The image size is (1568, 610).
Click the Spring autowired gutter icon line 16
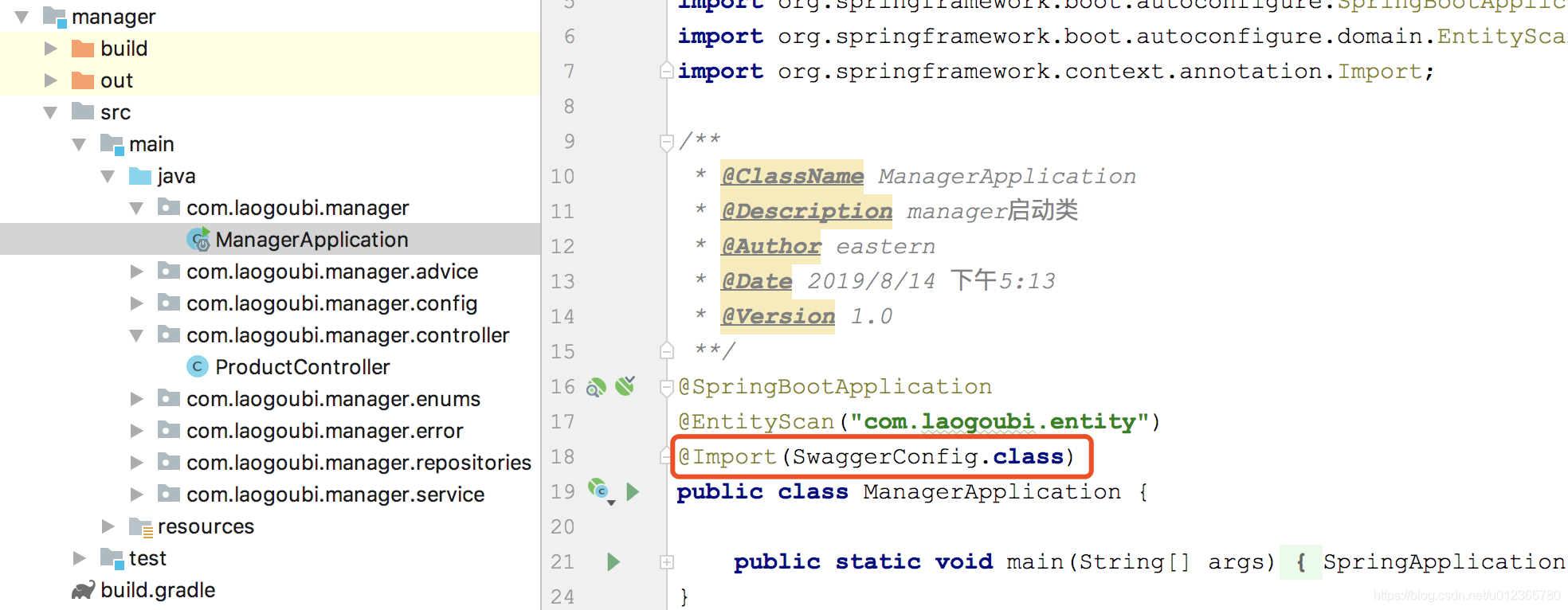pyautogui.click(x=625, y=386)
